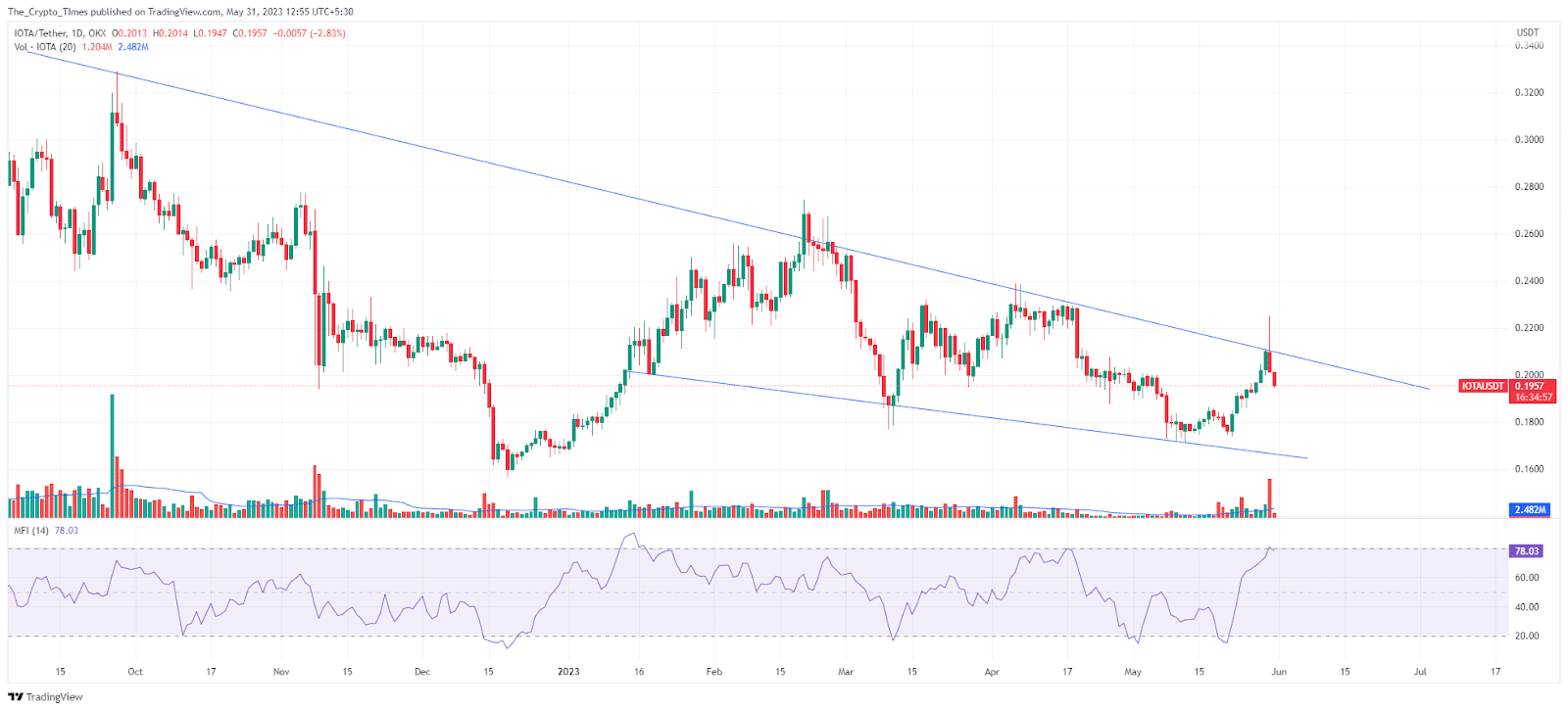This screenshot has width=1568, height=711.
Task: Click the Vol · IOTA (20) indicator title
Action: [x=45, y=47]
